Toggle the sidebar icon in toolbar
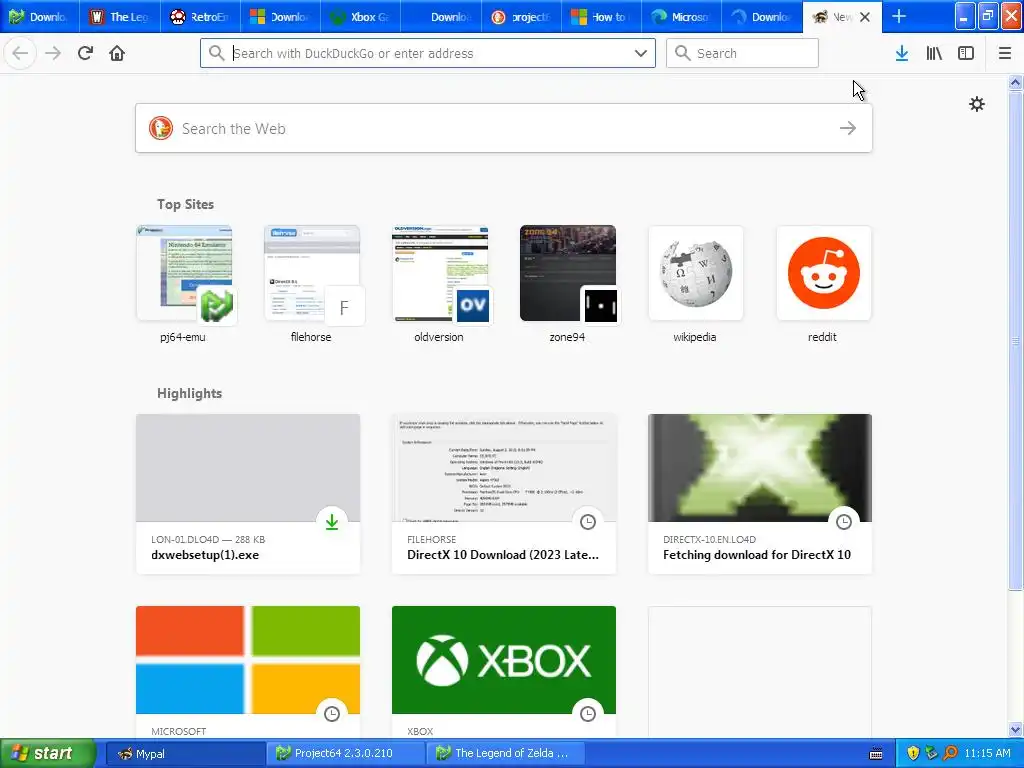 pos(966,53)
